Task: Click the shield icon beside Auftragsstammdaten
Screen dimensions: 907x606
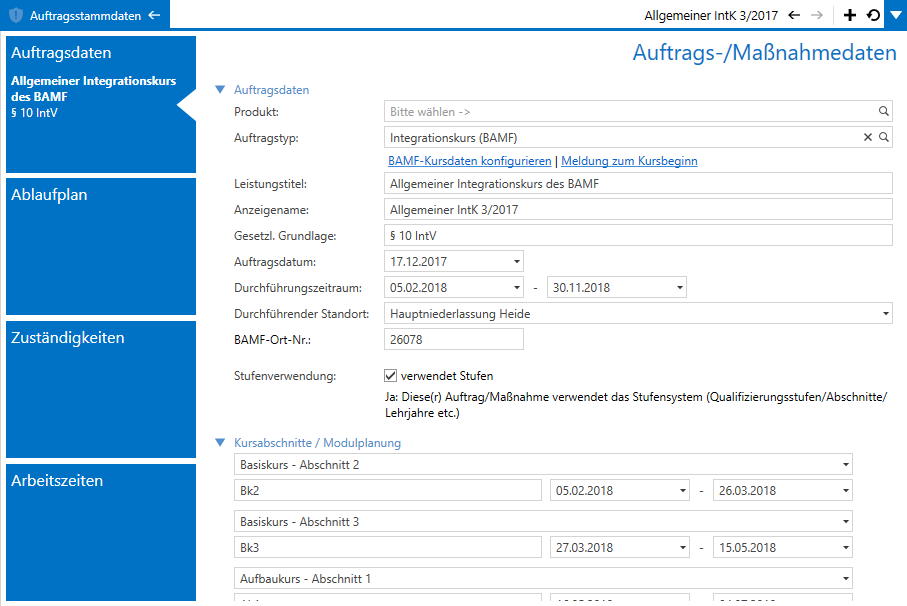Action: [16, 15]
